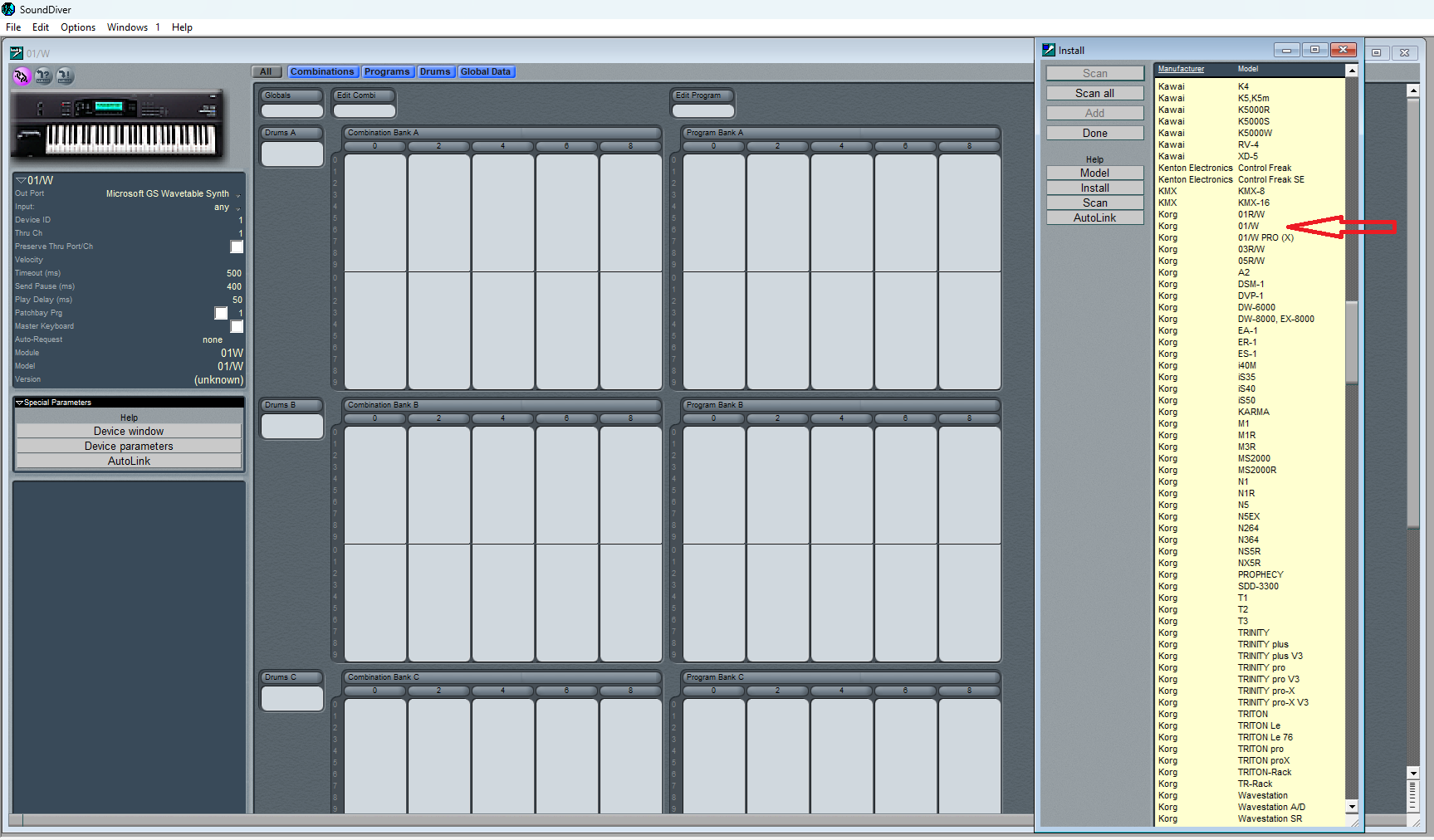Switch to the Global Data tab
1434x840 pixels.
coord(486,72)
